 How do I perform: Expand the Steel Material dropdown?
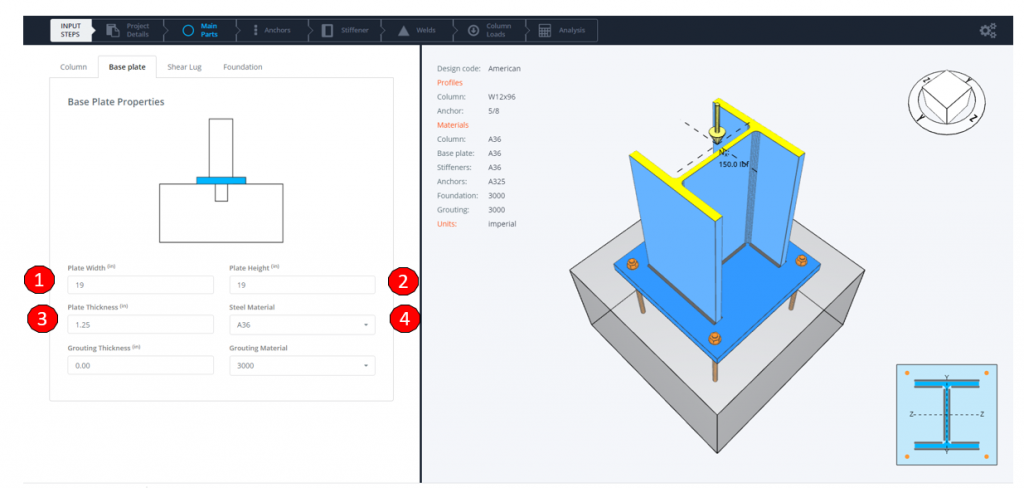click(x=301, y=325)
